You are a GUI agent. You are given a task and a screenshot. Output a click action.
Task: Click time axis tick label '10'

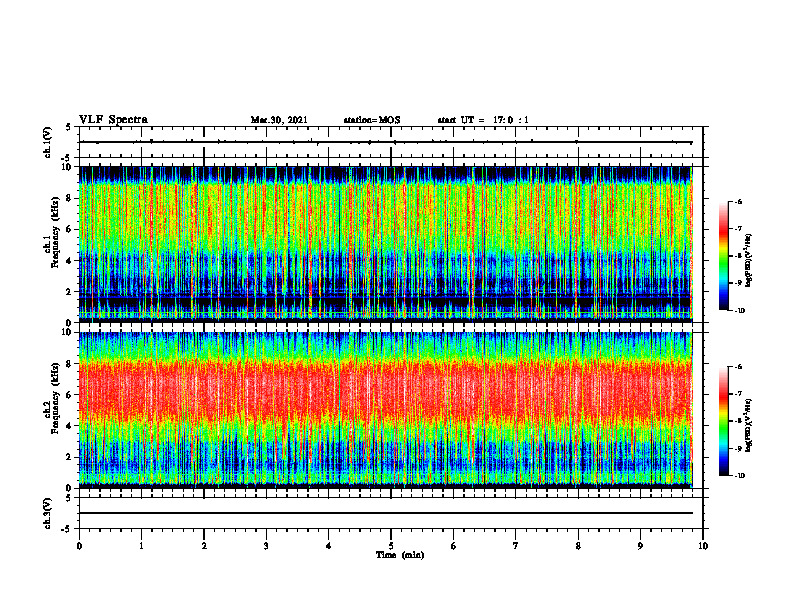tap(703, 546)
